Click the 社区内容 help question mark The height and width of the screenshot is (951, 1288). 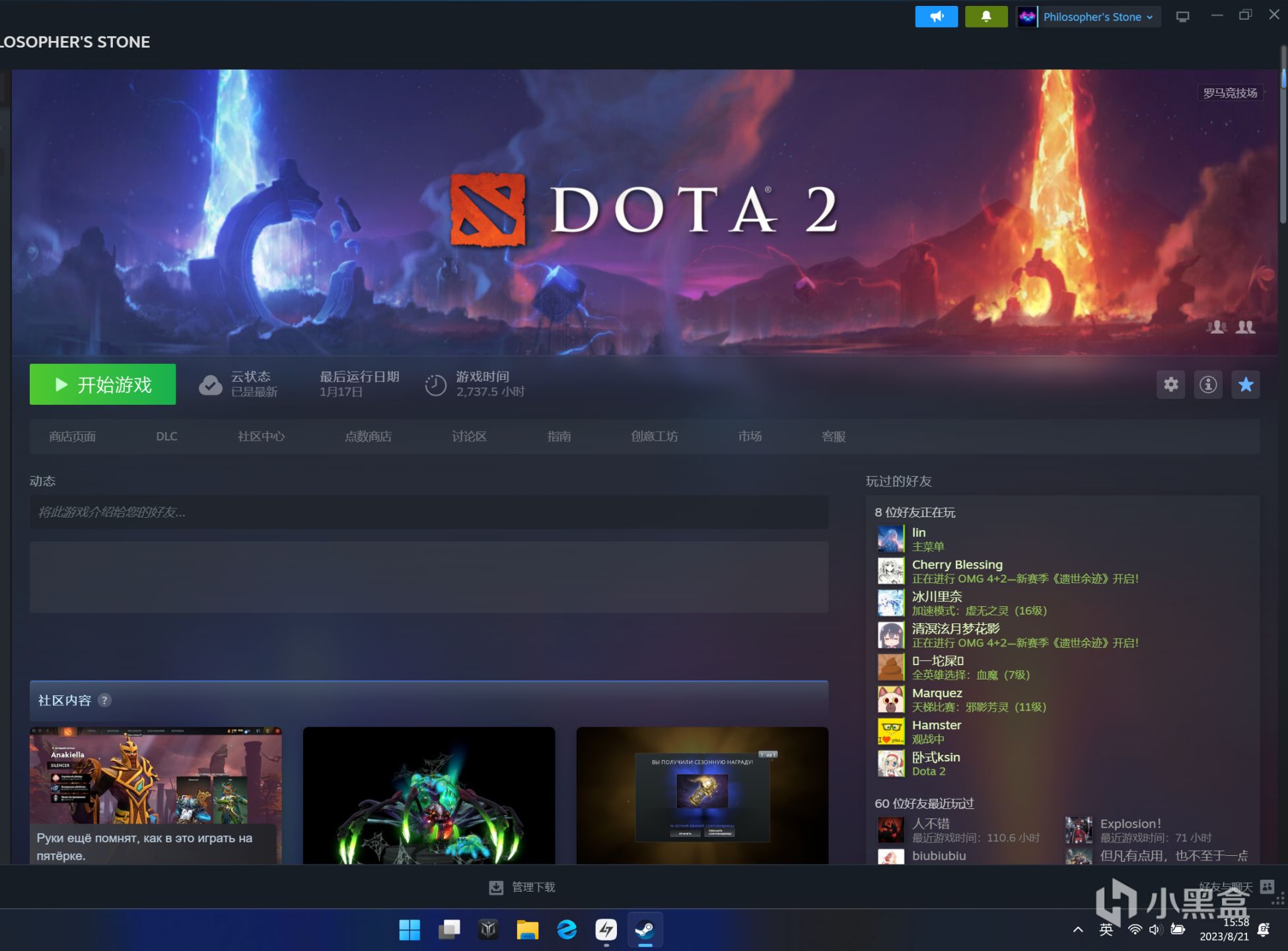104,700
